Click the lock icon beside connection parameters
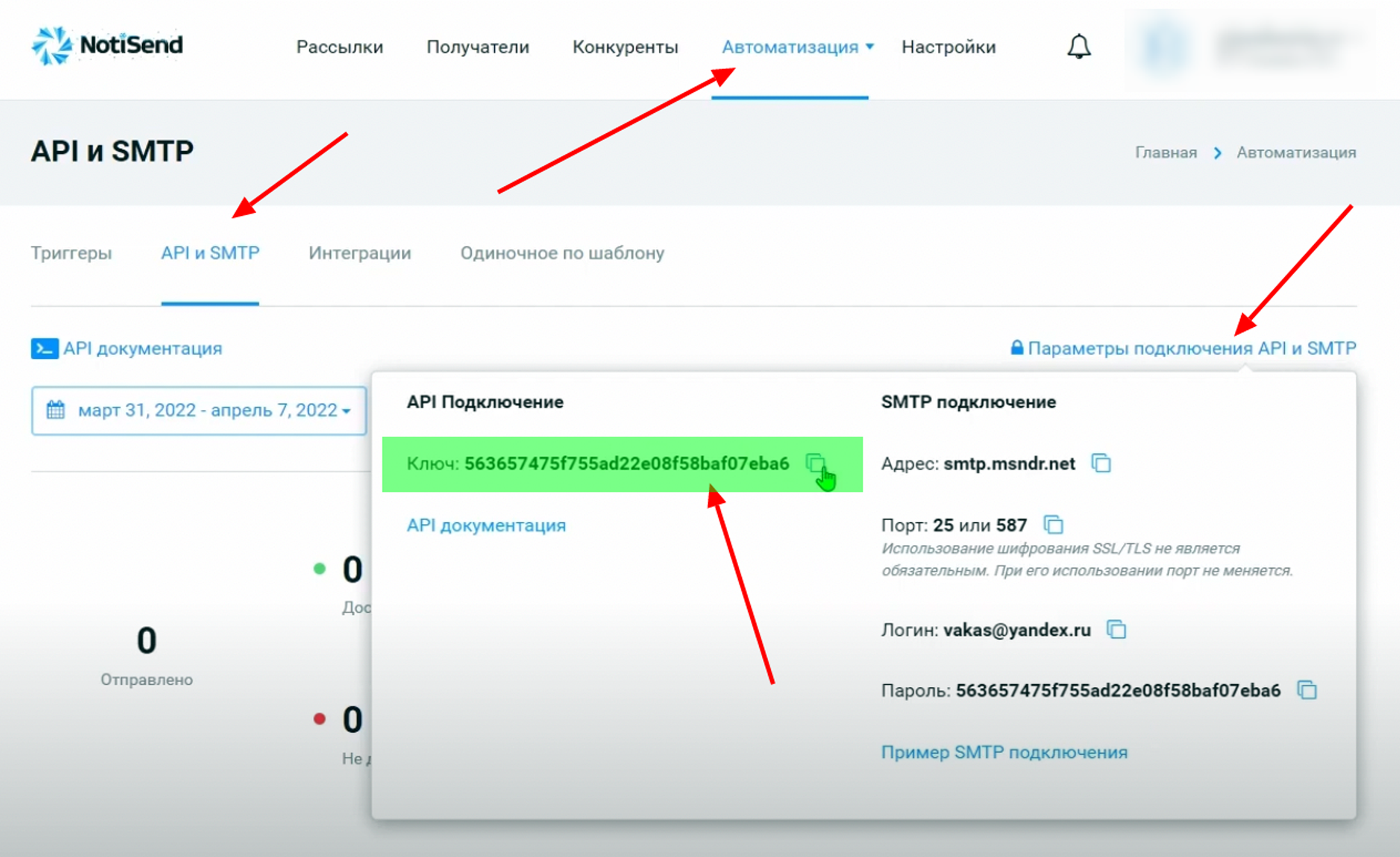The width and height of the screenshot is (1400, 857). (1017, 348)
